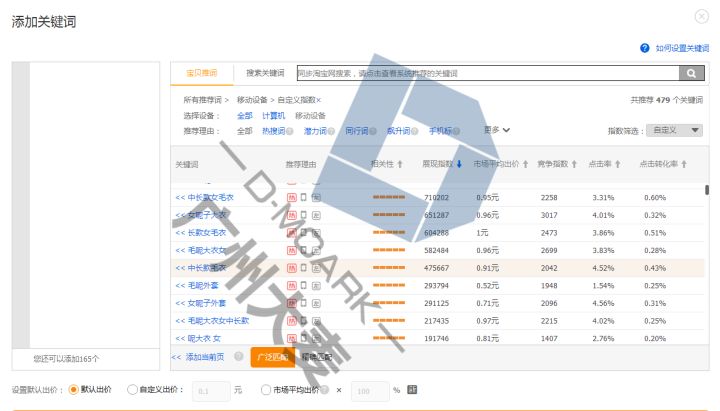Filter reasons by 飙升词
This screenshot has height=411, width=720.
point(398,131)
